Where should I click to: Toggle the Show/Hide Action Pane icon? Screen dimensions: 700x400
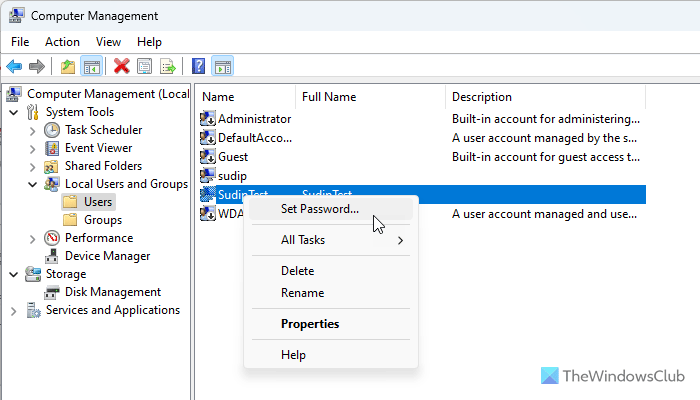pos(222,66)
